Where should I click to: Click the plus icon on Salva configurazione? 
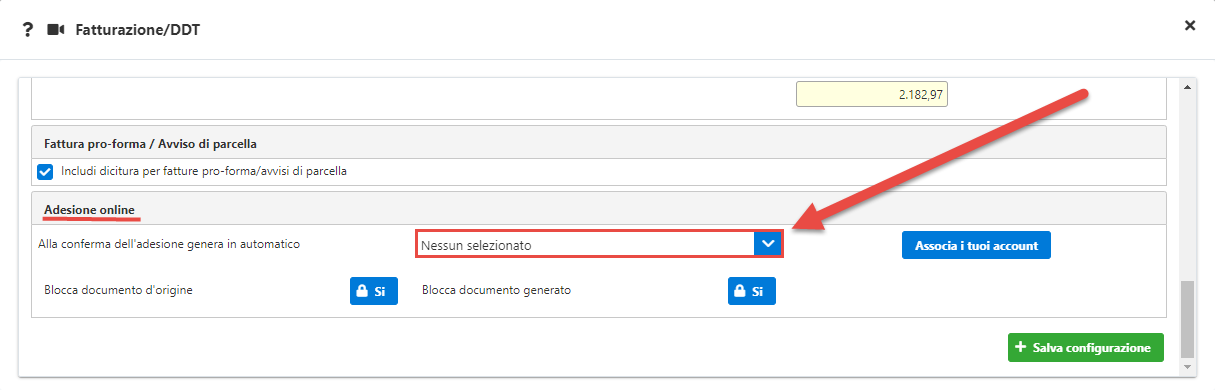point(1020,347)
